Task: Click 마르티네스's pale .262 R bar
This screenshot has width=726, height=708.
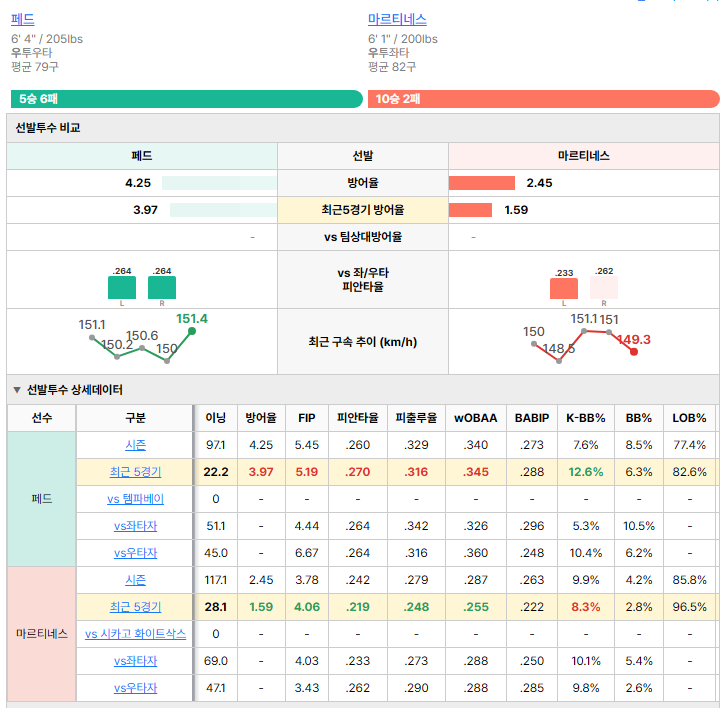Action: coord(604,287)
